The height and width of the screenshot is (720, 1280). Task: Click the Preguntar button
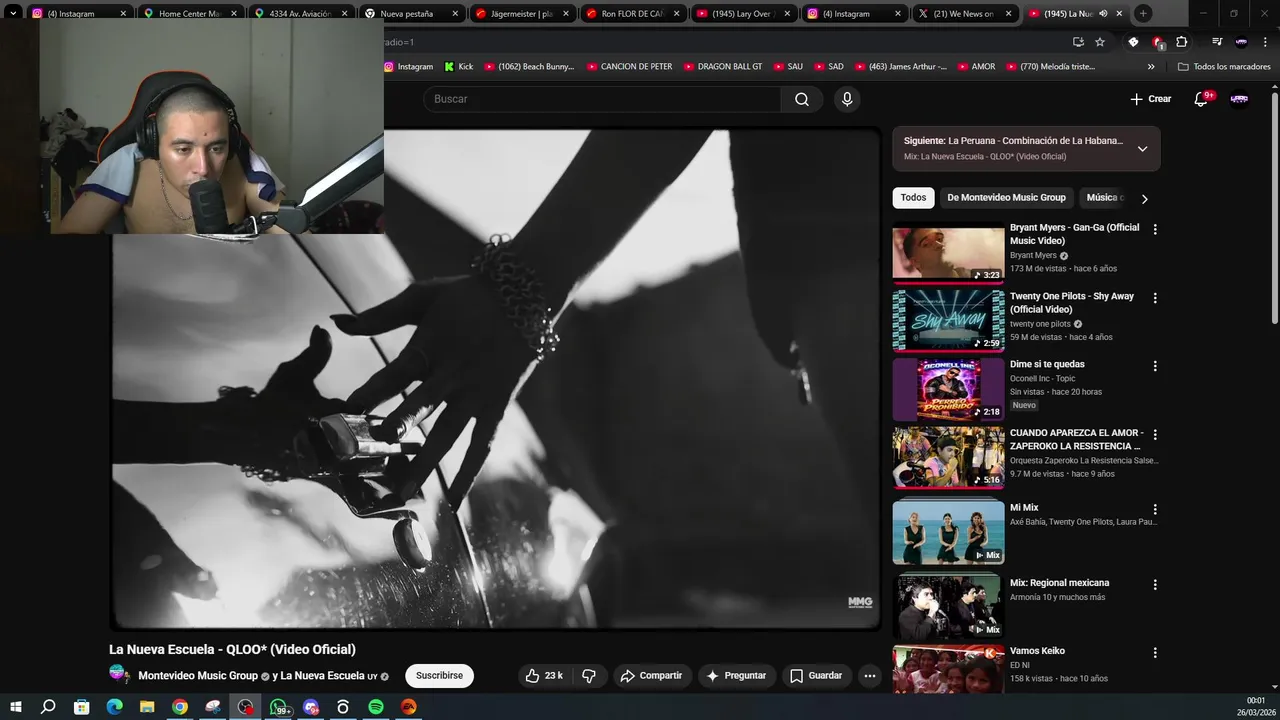736,676
